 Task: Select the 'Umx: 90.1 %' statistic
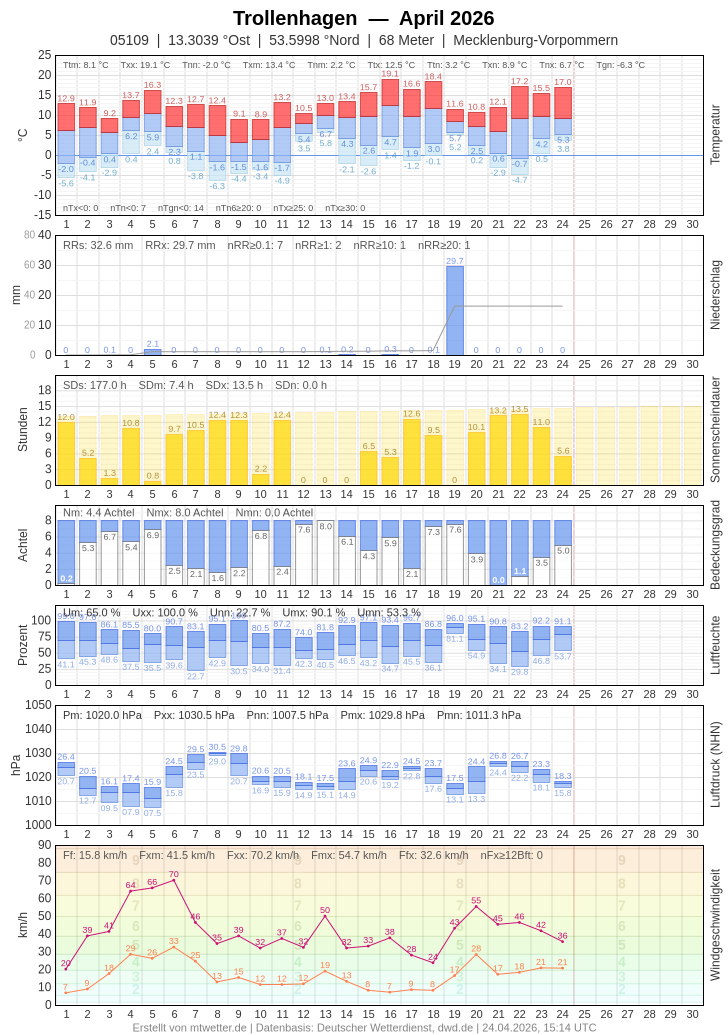coord(314,613)
